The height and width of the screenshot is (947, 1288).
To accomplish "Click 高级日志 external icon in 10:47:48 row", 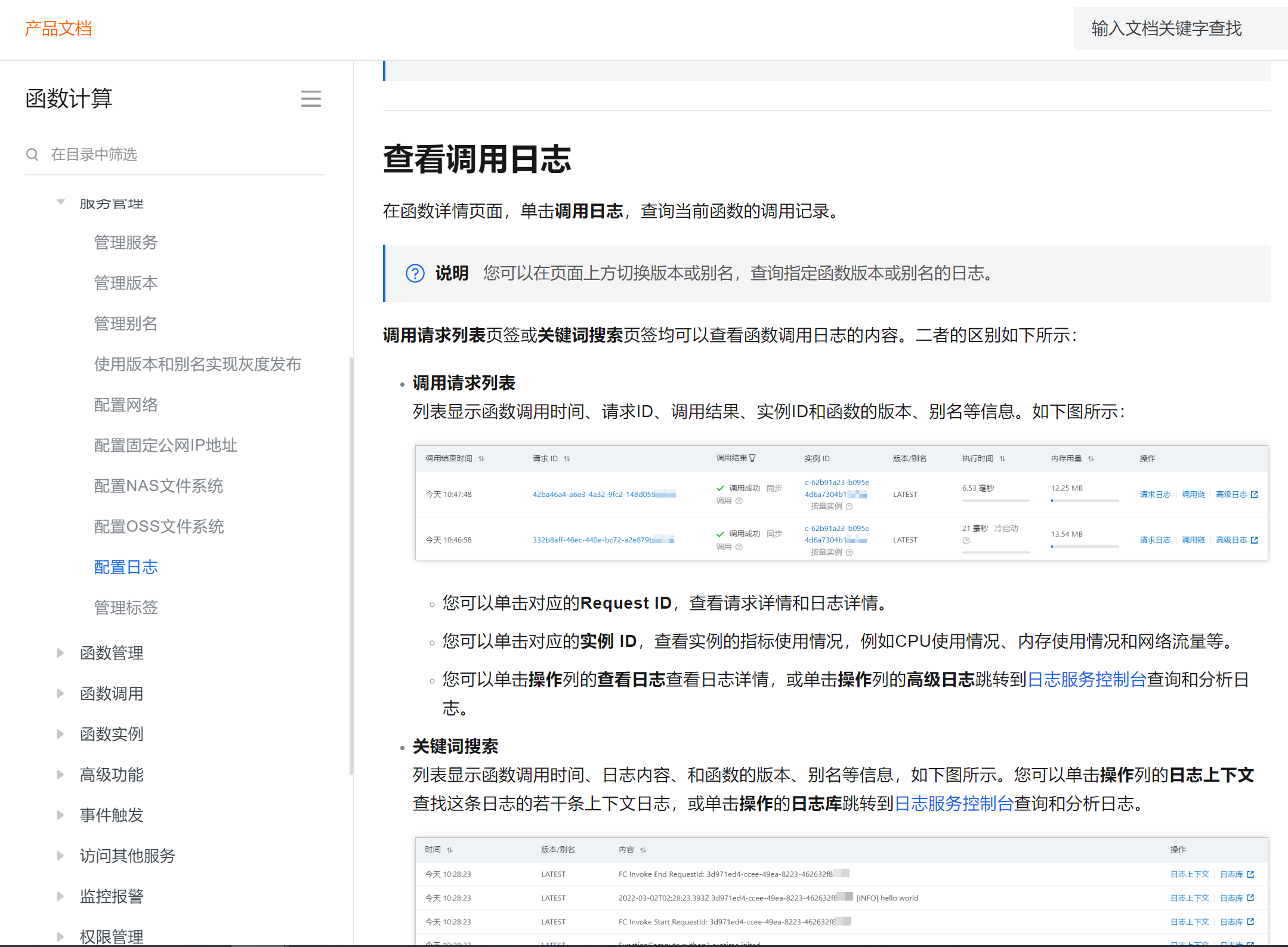I will pos(1255,494).
